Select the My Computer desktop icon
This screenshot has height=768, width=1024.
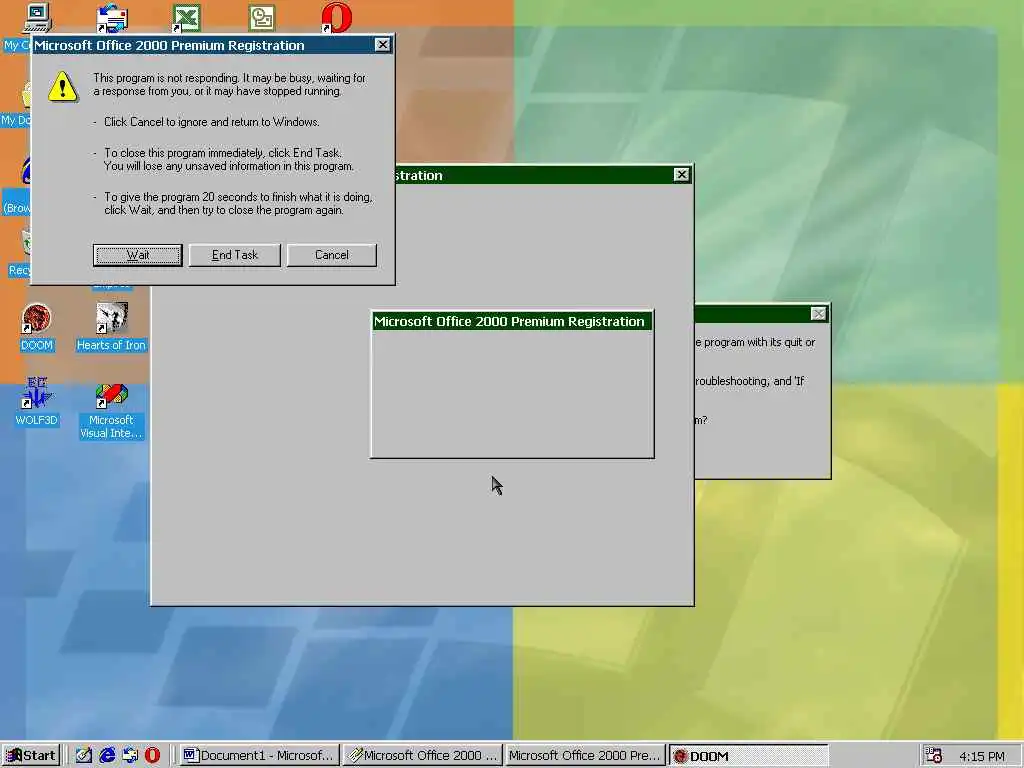pyautogui.click(x=37, y=18)
